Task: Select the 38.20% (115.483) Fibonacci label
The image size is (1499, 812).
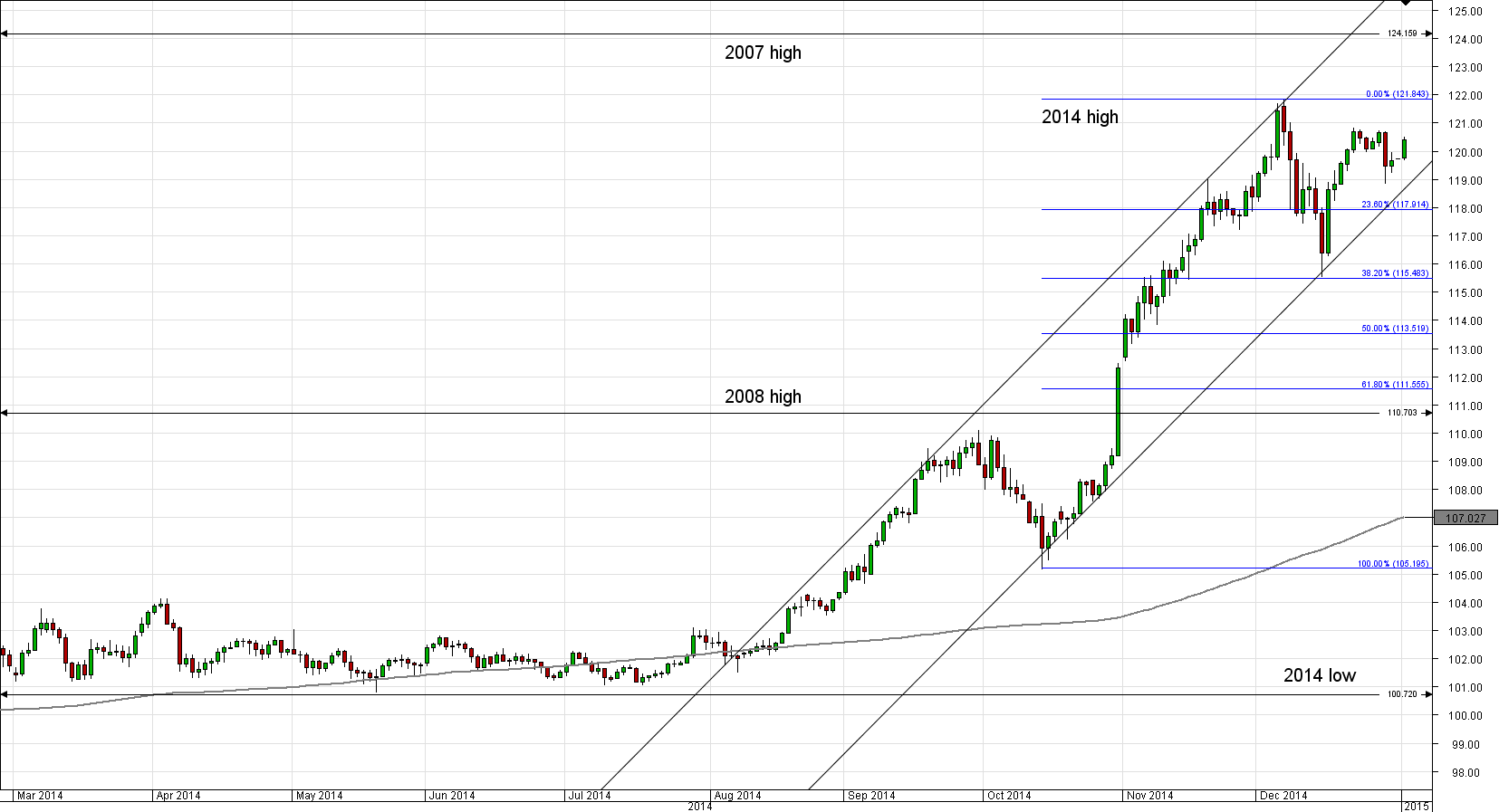Action: click(1395, 273)
